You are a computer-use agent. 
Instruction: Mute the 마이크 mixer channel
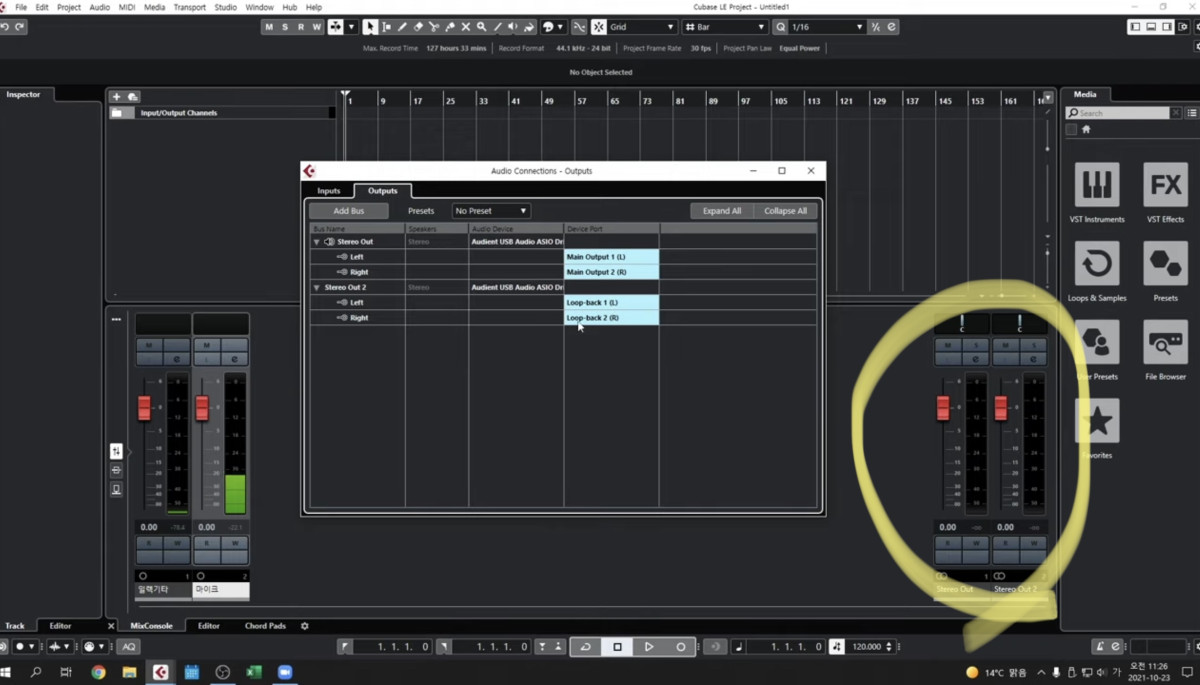click(x=207, y=345)
